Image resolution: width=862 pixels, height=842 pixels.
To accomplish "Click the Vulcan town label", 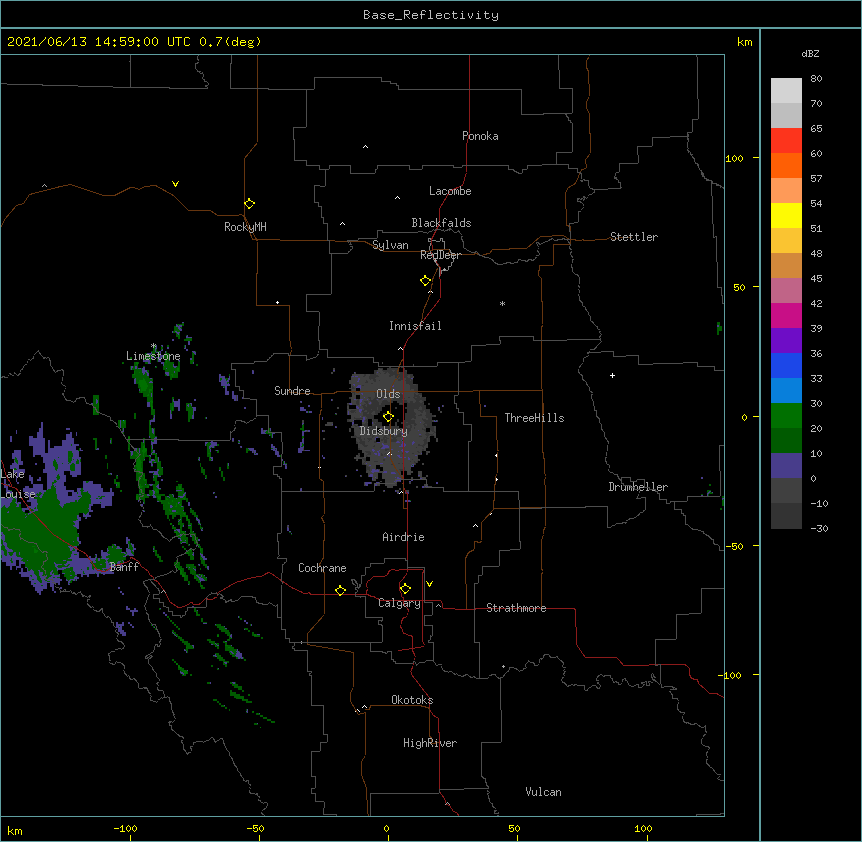I will click(543, 792).
